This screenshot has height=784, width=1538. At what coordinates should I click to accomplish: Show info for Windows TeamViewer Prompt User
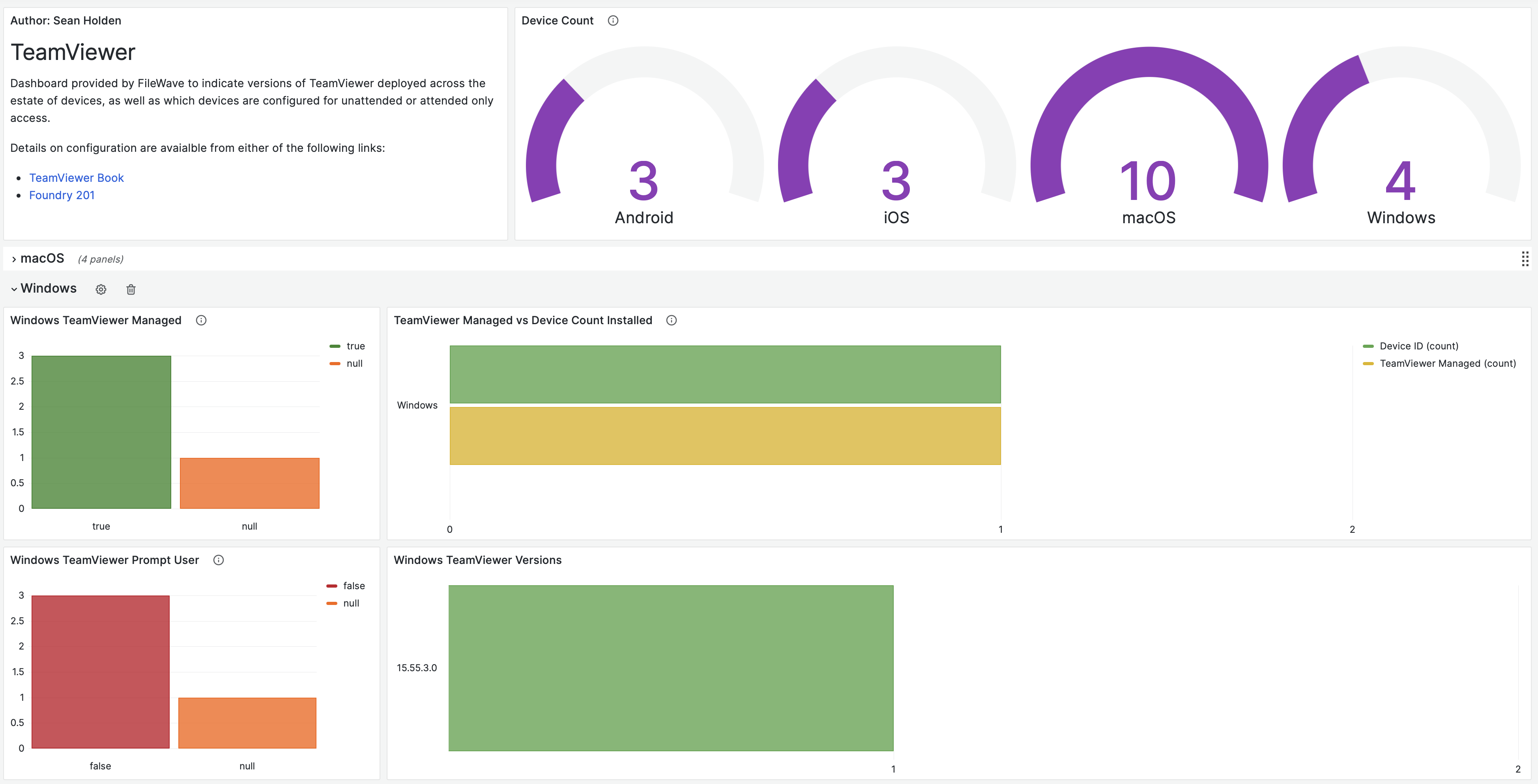click(219, 560)
